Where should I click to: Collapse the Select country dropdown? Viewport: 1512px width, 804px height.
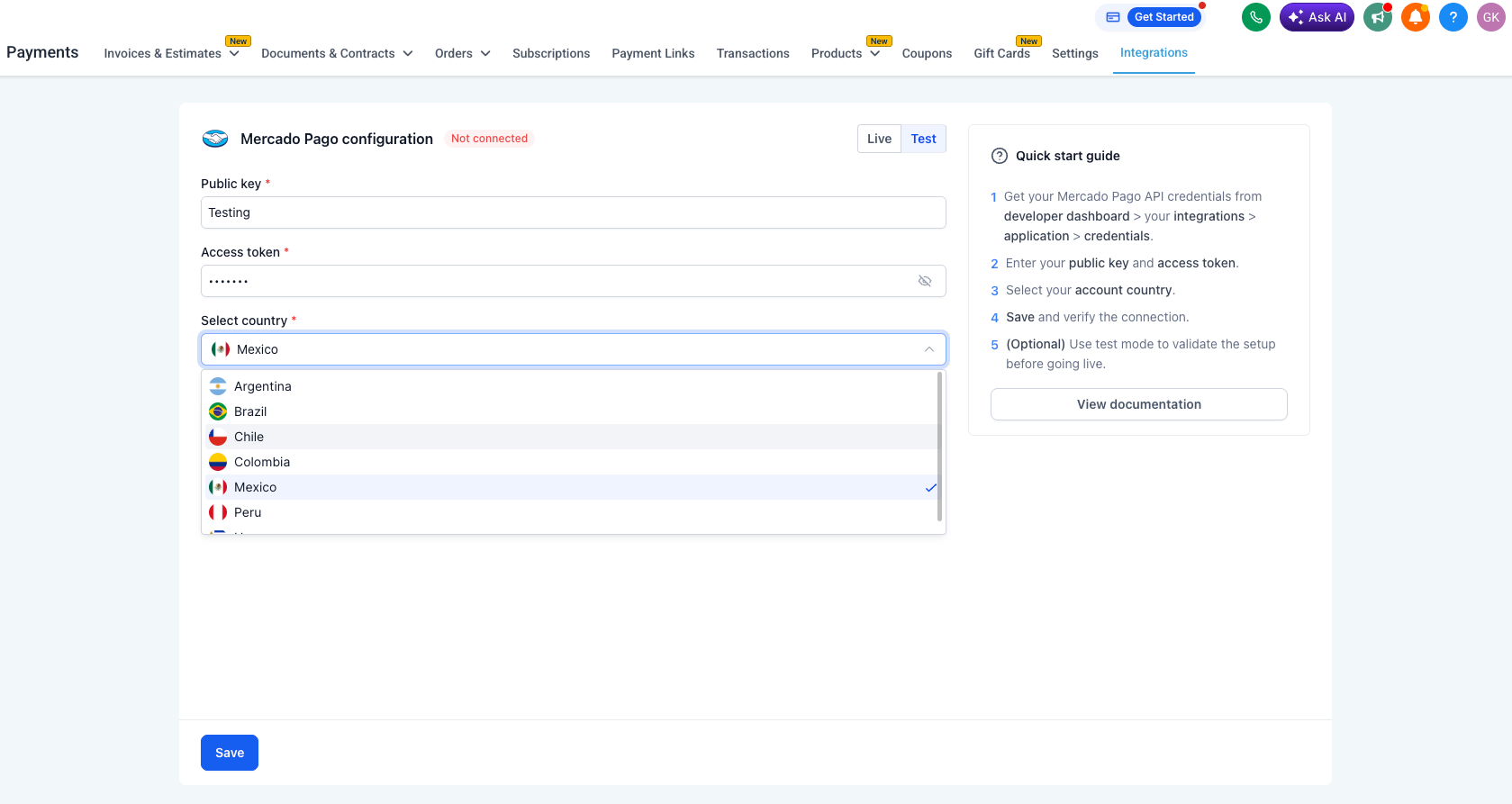[929, 349]
